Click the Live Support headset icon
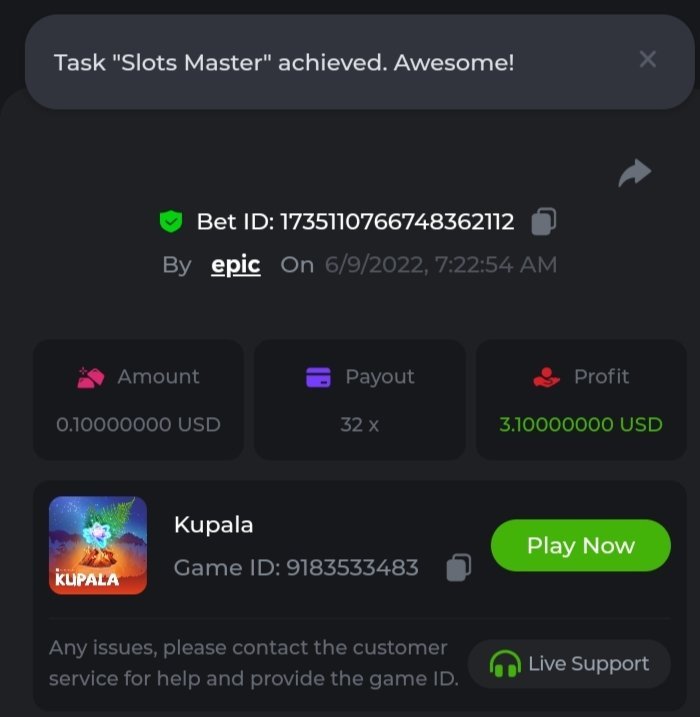 pos(505,664)
